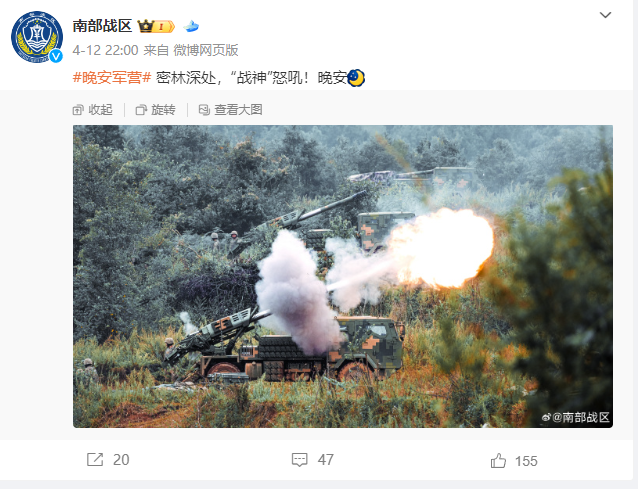This screenshot has width=638, height=489.
Task: Open the 南部战区 profile avatar
Action: coord(37,37)
